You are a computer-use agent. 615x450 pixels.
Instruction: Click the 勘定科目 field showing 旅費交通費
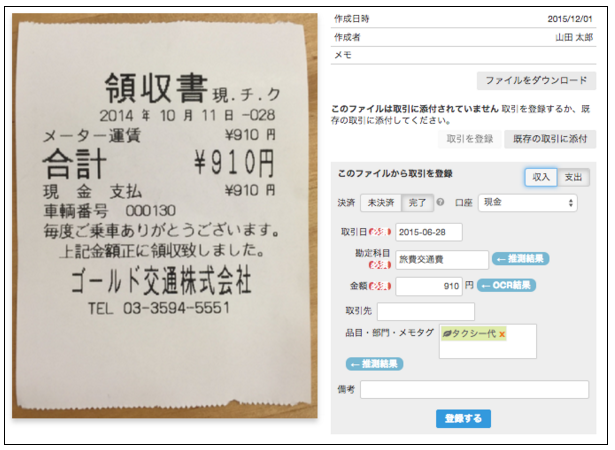tap(442, 260)
